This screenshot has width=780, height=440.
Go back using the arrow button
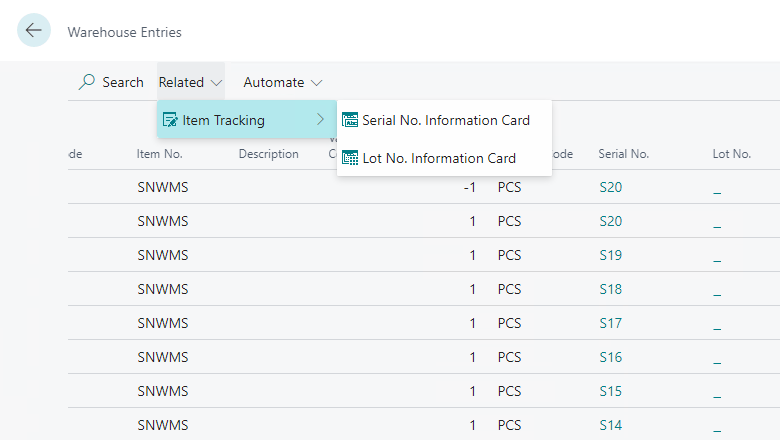34,30
